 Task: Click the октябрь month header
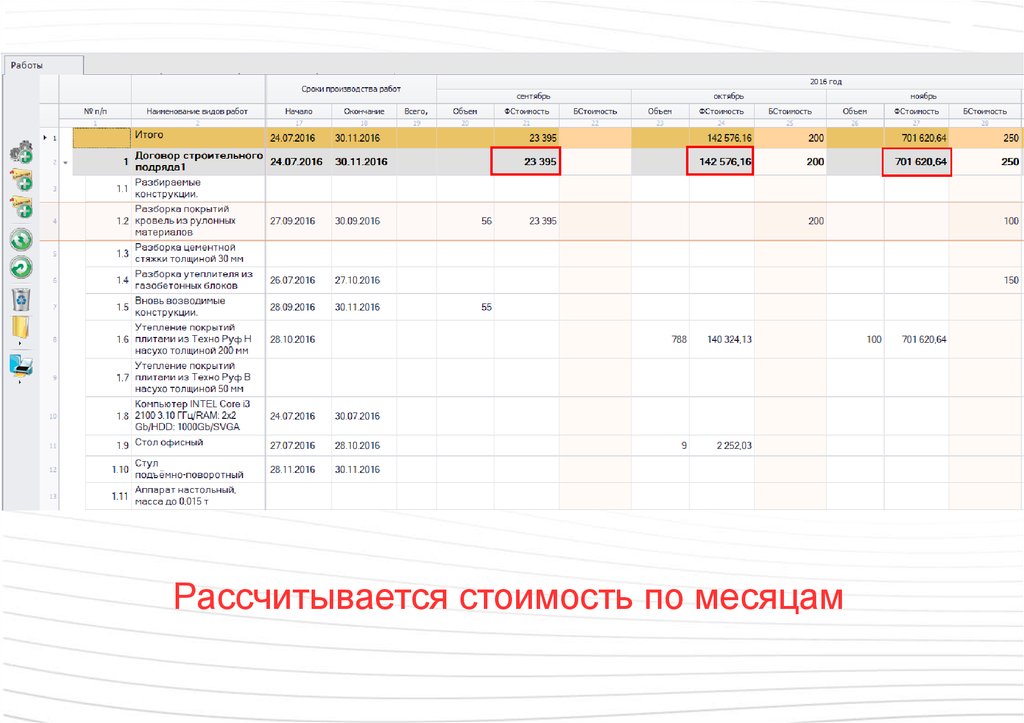point(728,96)
